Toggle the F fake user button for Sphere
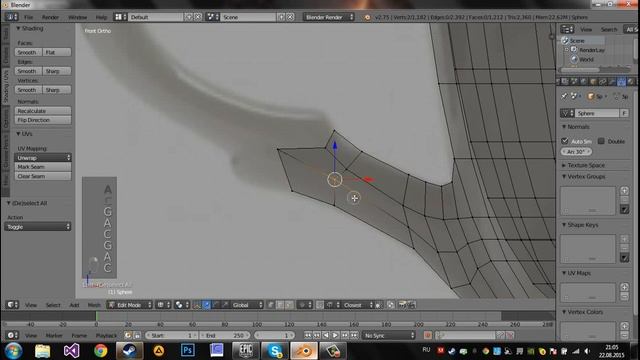Image resolution: width=640 pixels, height=360 pixels. tap(624, 113)
